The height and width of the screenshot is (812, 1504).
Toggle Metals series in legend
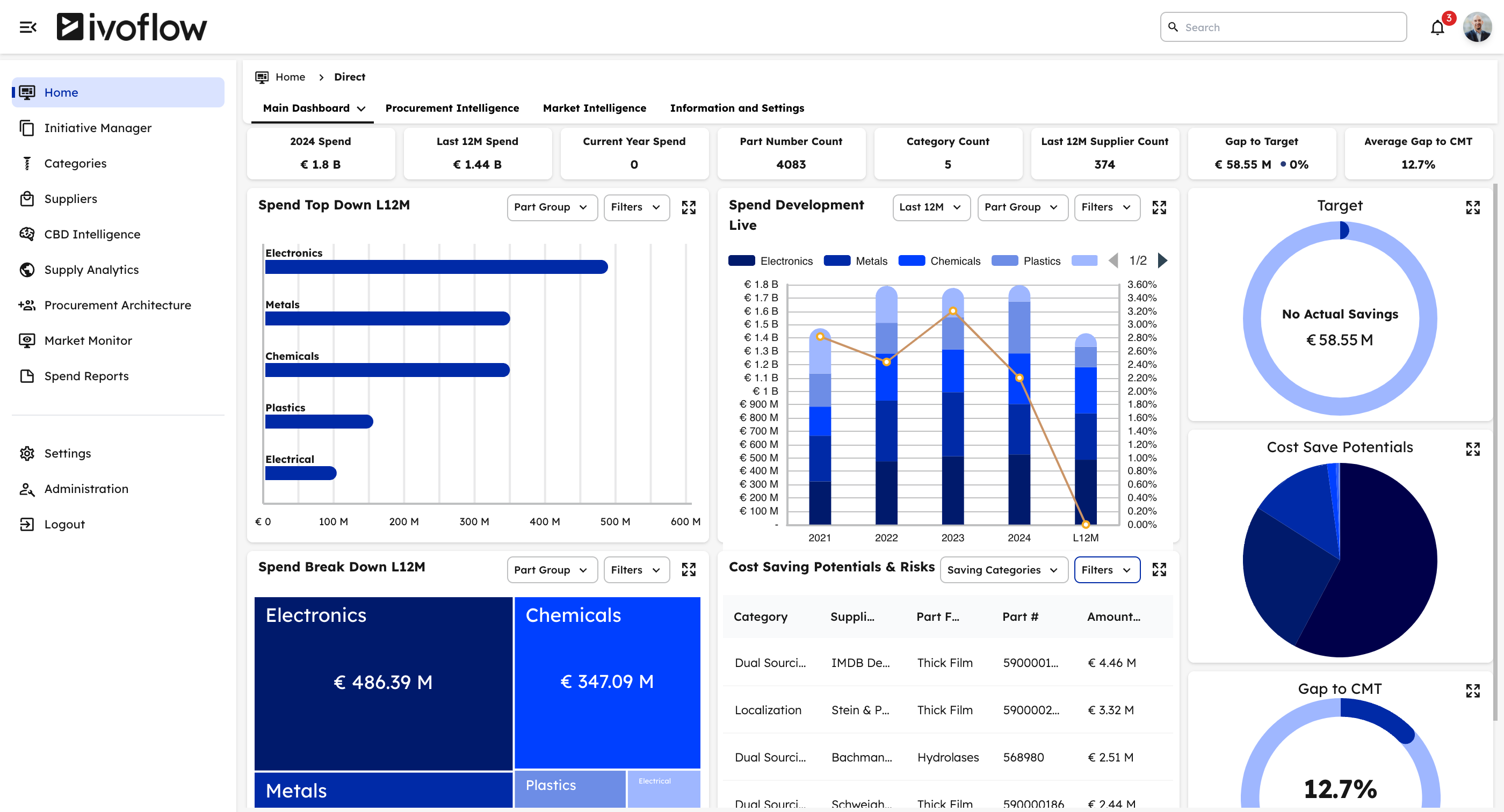coord(855,261)
